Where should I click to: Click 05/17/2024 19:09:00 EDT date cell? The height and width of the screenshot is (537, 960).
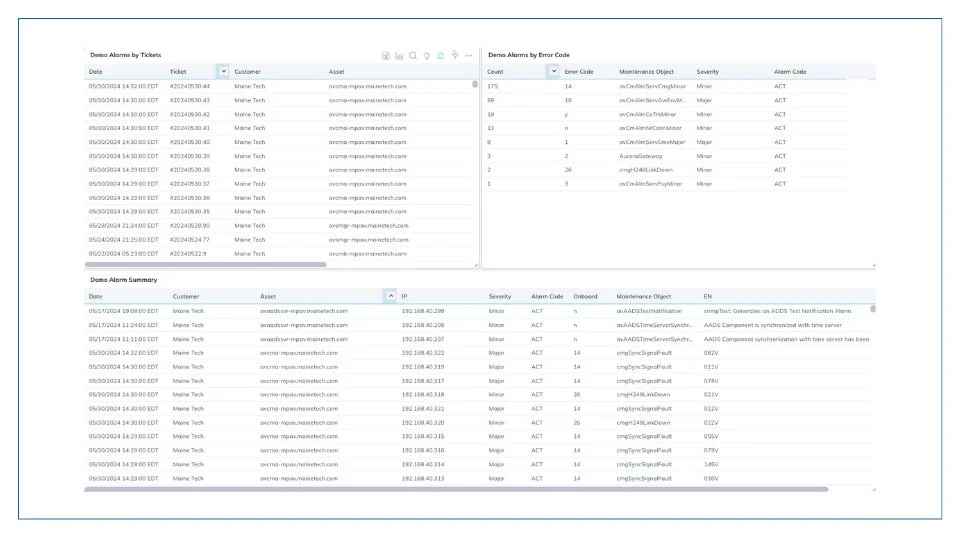coord(123,311)
